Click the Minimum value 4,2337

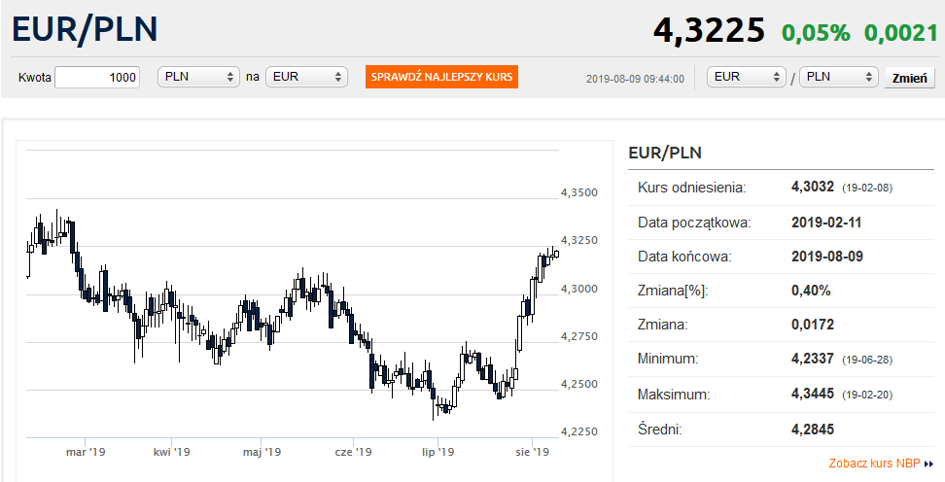(812, 359)
